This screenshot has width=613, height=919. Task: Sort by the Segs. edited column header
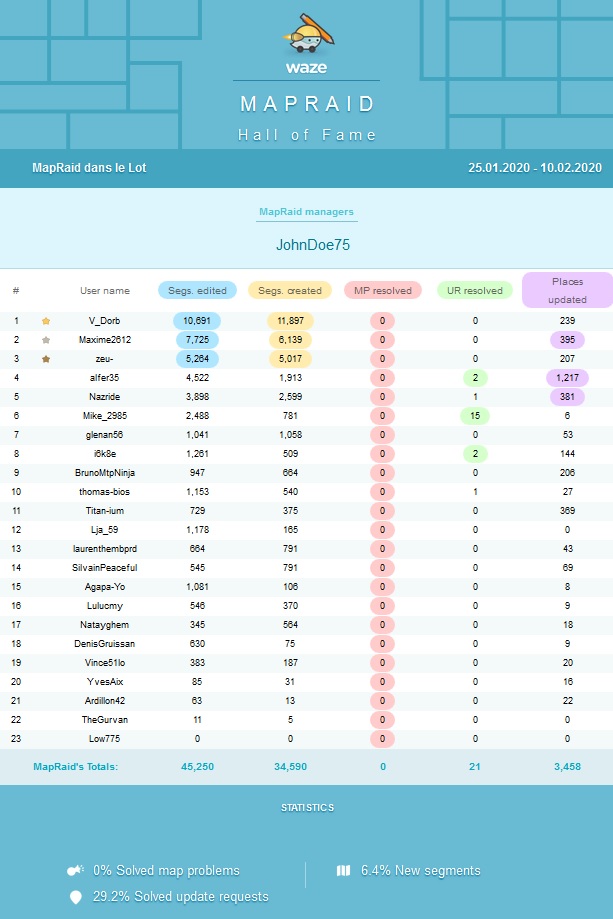(x=197, y=291)
